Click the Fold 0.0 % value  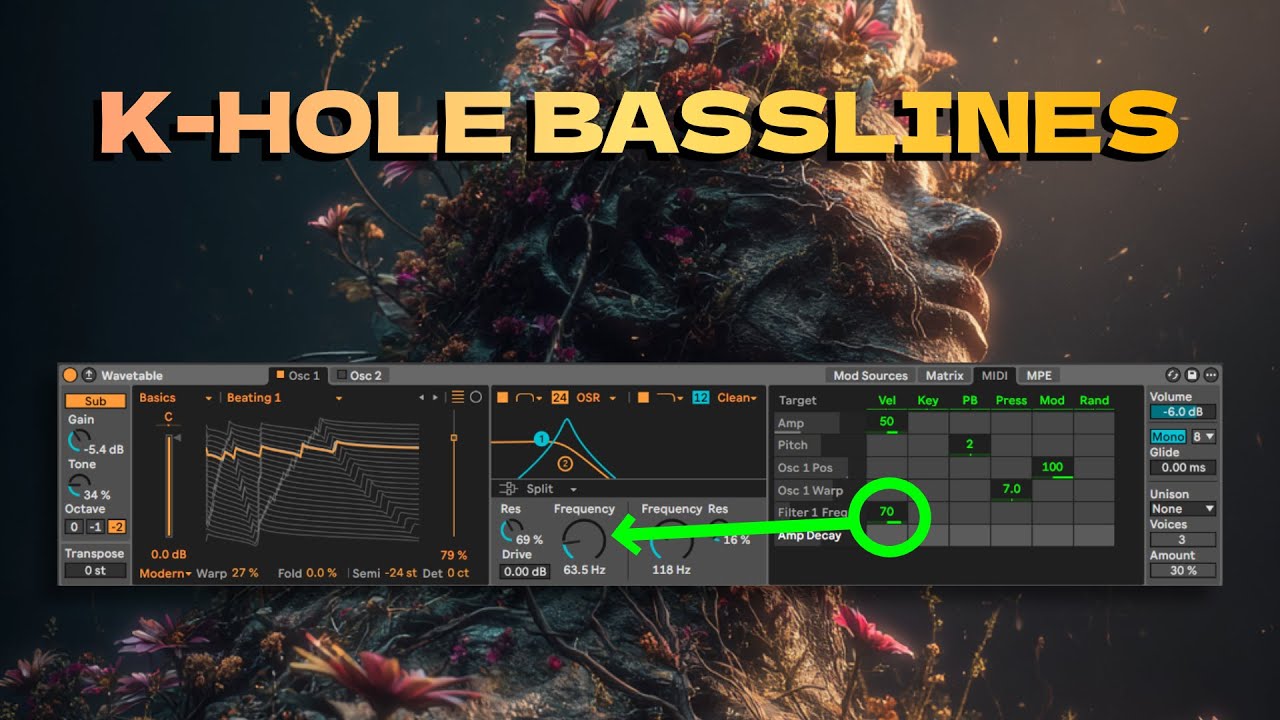pos(322,573)
